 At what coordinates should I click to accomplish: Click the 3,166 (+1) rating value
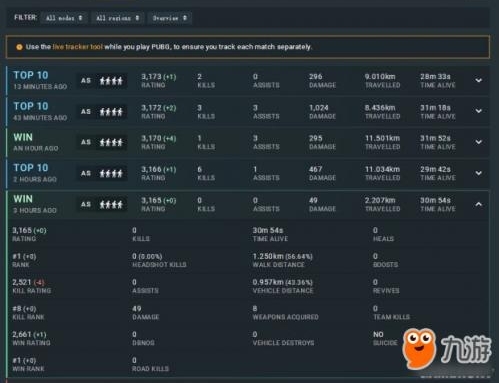pyautogui.click(x=159, y=170)
